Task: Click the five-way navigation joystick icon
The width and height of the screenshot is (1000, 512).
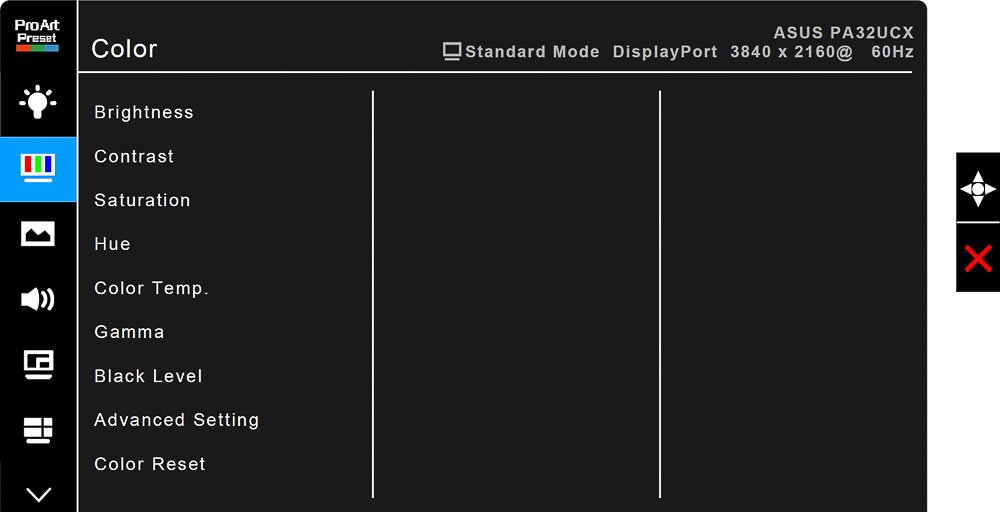Action: click(x=978, y=189)
